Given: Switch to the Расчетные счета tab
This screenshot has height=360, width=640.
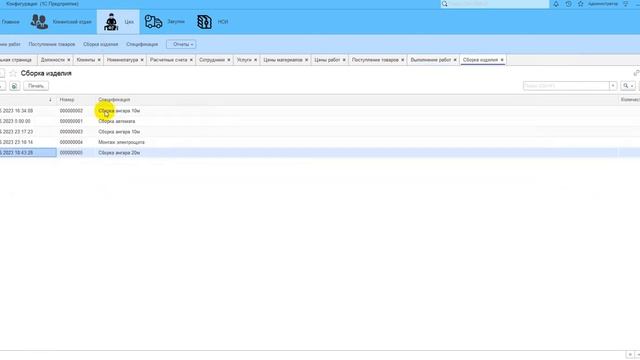Looking at the screenshot, I should pos(169,60).
